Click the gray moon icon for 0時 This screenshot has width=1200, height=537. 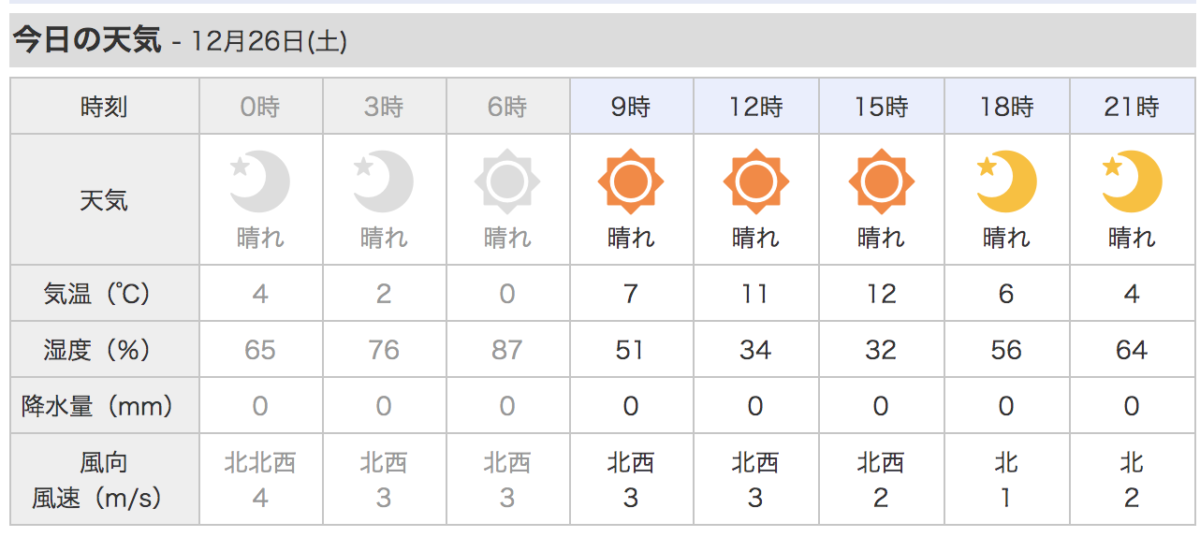point(260,182)
